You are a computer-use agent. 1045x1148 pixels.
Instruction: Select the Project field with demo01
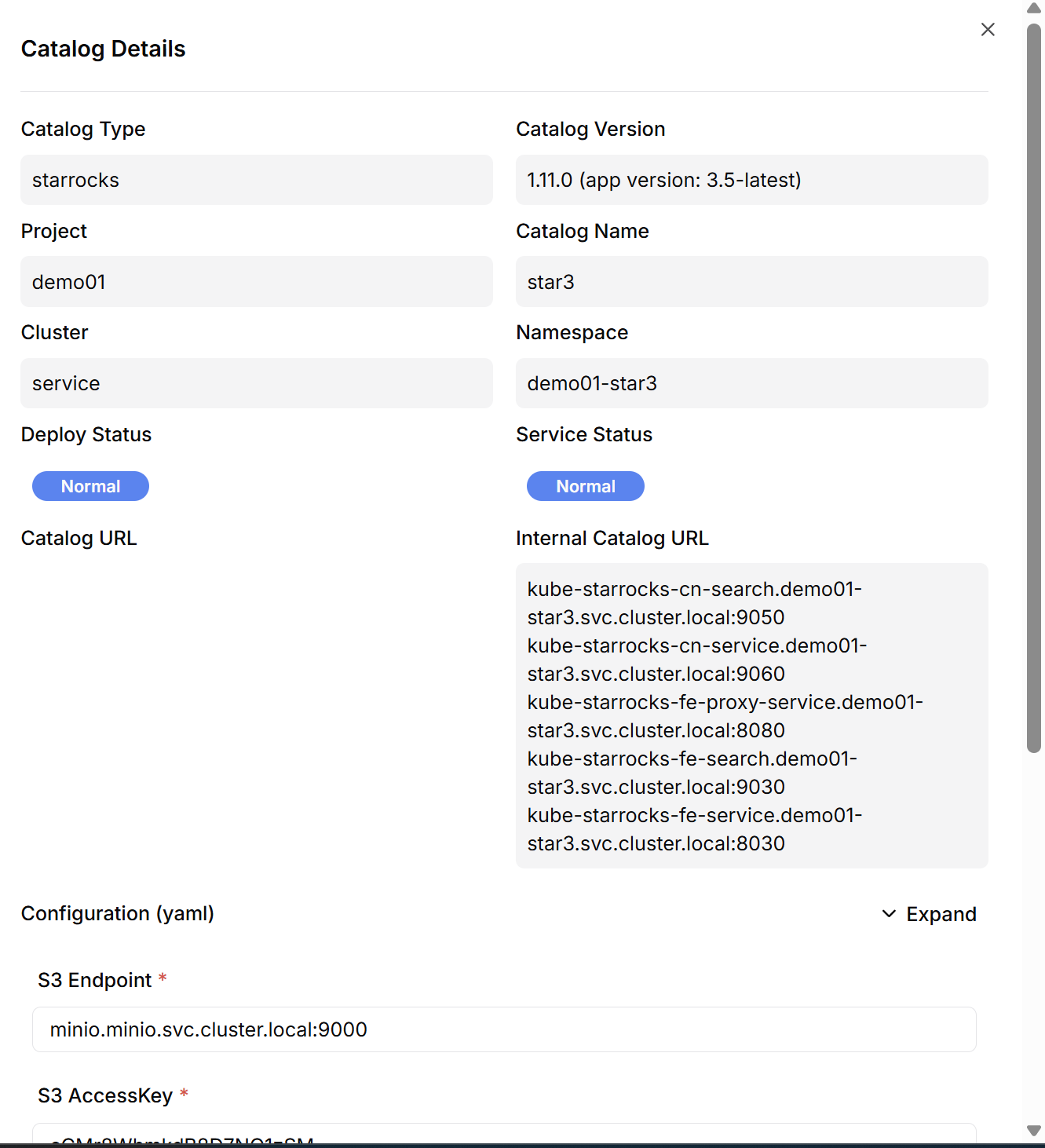coord(256,282)
